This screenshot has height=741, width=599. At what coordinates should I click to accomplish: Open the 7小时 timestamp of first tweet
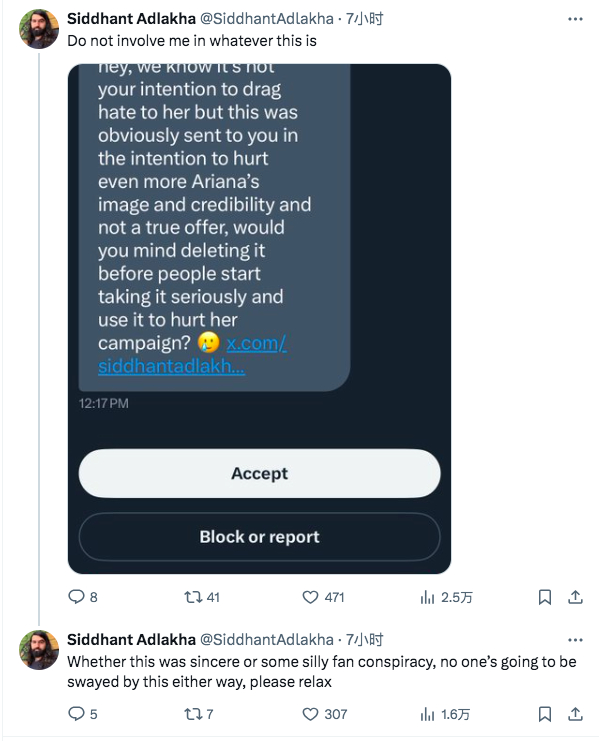364,18
